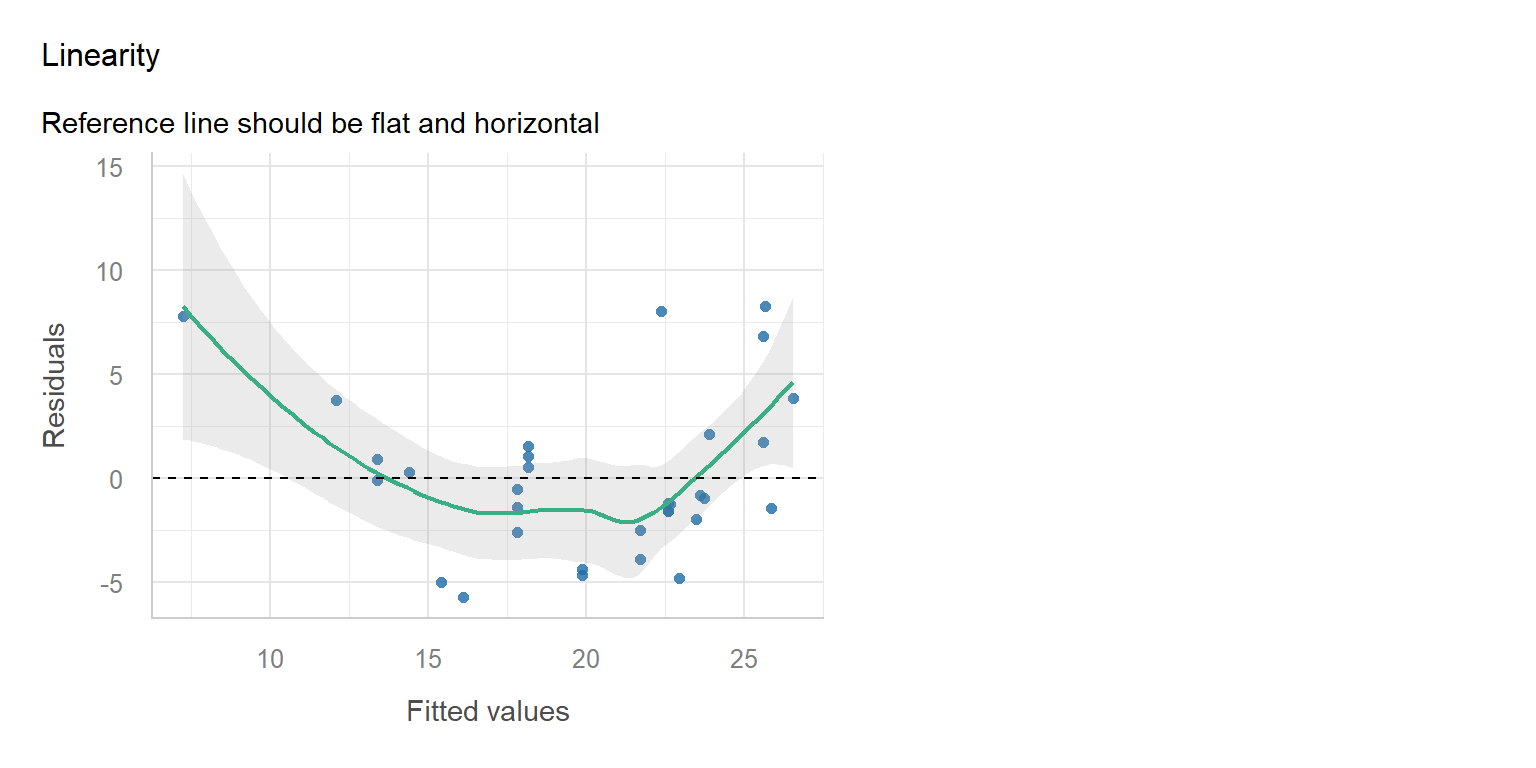Click the 20 tick on the Fitted values axis
The image size is (1536, 768).
585,660
